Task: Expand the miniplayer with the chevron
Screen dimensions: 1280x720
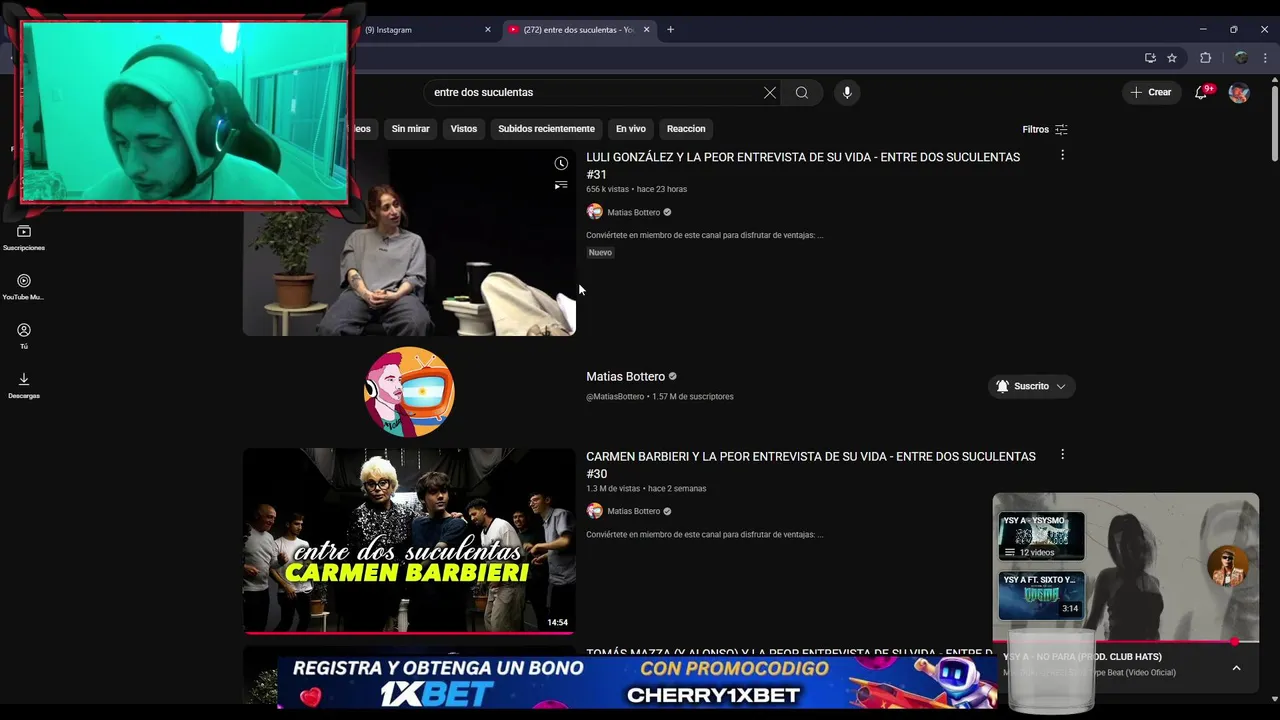Action: [1236, 668]
